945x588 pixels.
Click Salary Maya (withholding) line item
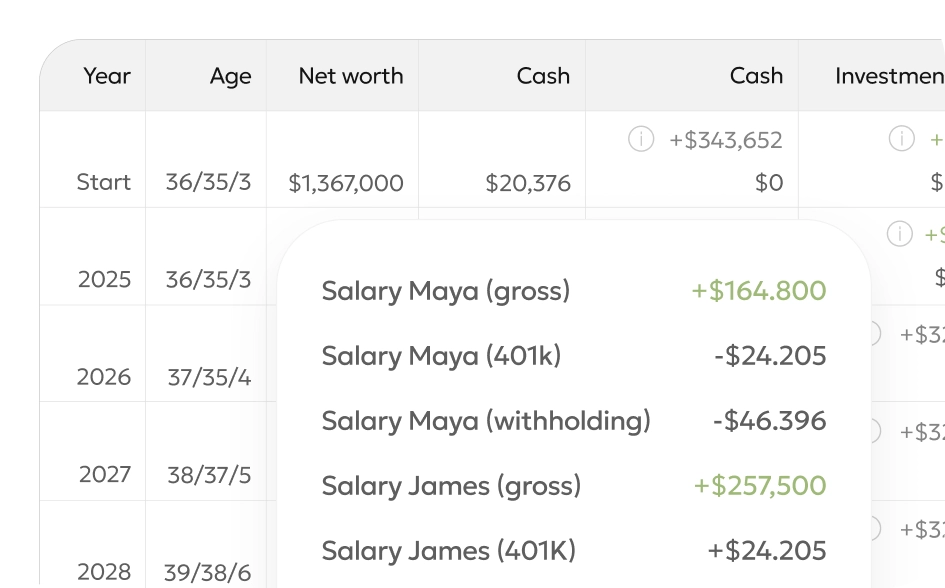pyautogui.click(x=486, y=421)
